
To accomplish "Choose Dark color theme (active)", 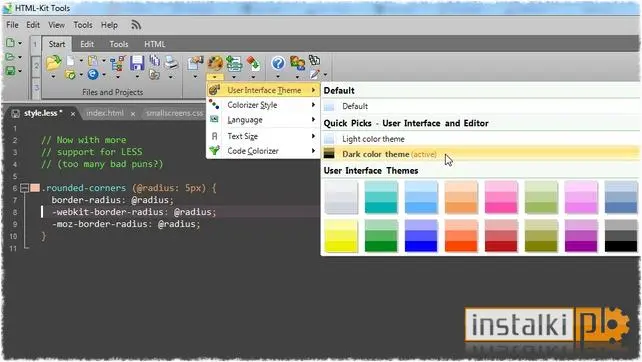I will 481,154.
